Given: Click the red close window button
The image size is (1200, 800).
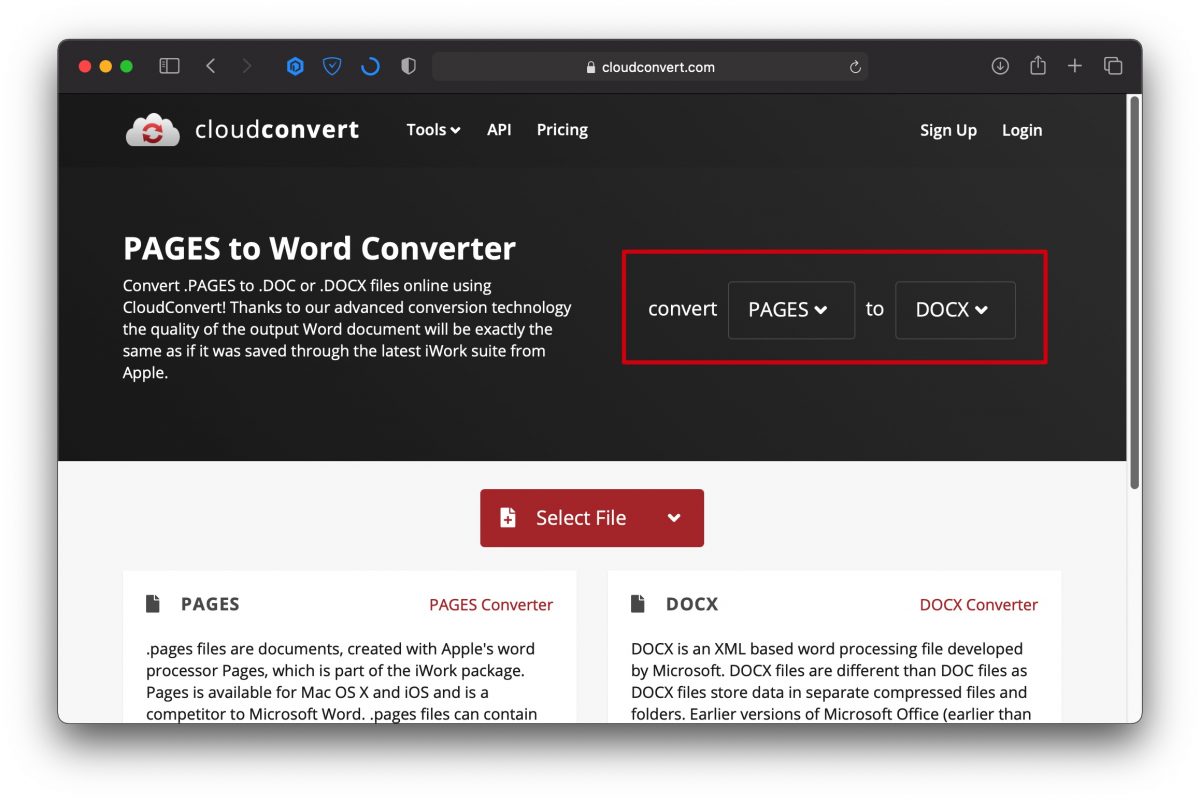Looking at the screenshot, I should point(85,66).
